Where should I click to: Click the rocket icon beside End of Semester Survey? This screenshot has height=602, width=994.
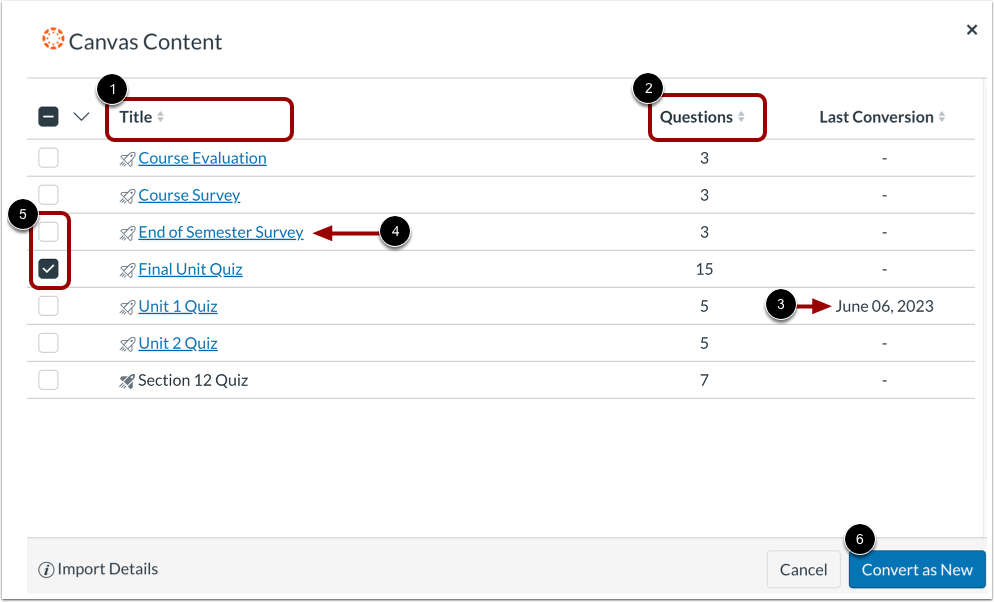point(127,232)
